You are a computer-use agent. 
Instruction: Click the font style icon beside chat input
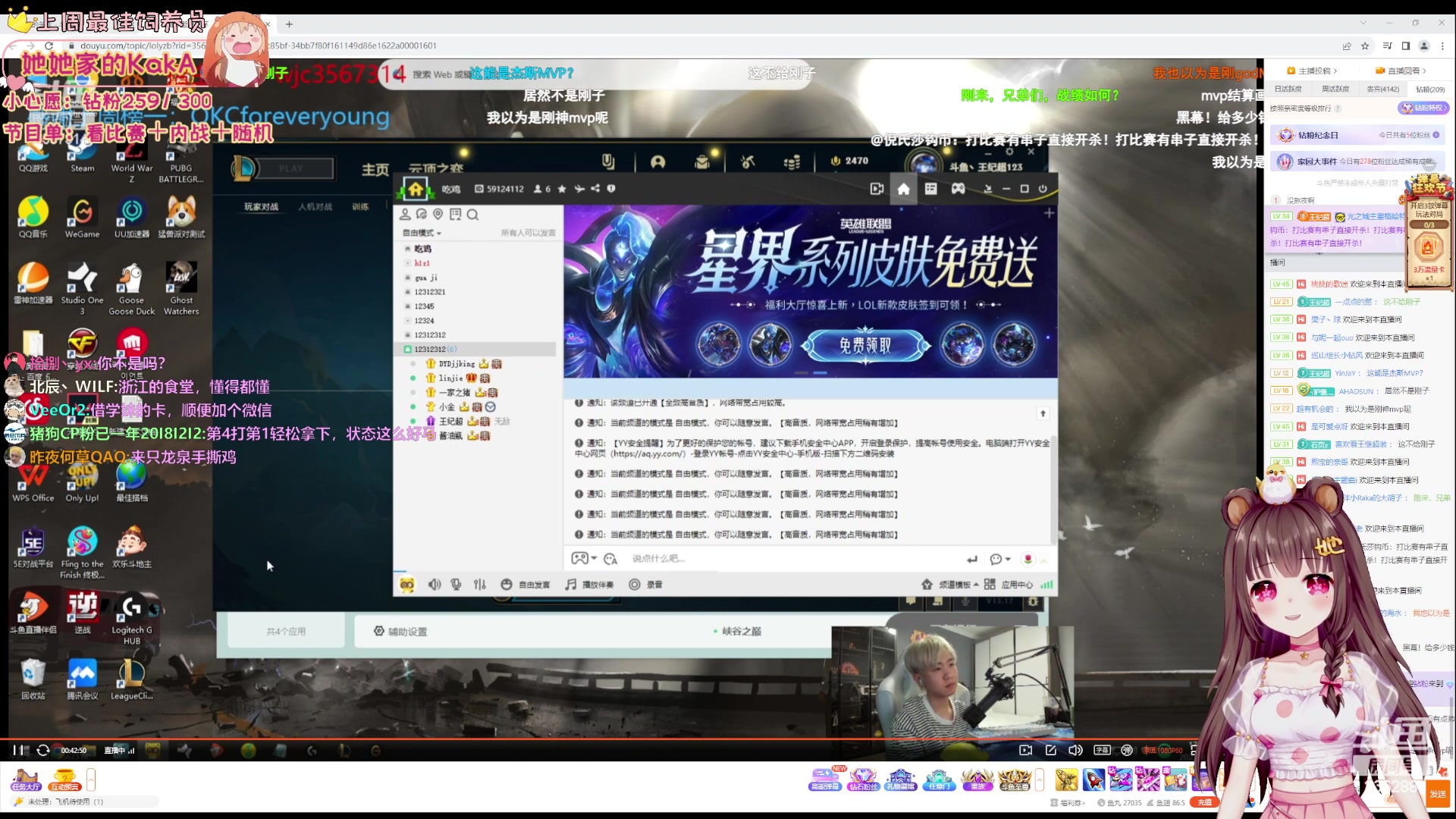click(x=610, y=559)
